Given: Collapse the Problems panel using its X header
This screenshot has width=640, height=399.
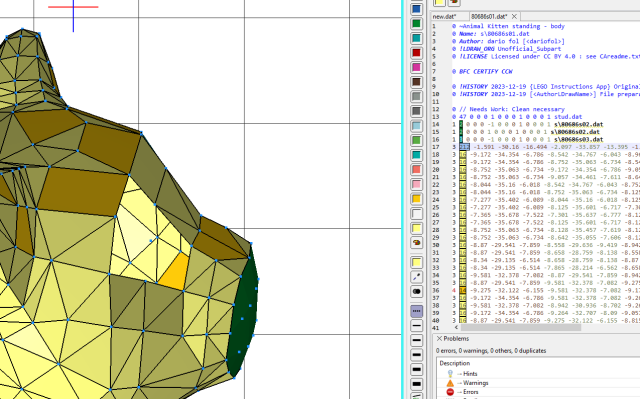Looking at the screenshot, I should (x=440, y=339).
